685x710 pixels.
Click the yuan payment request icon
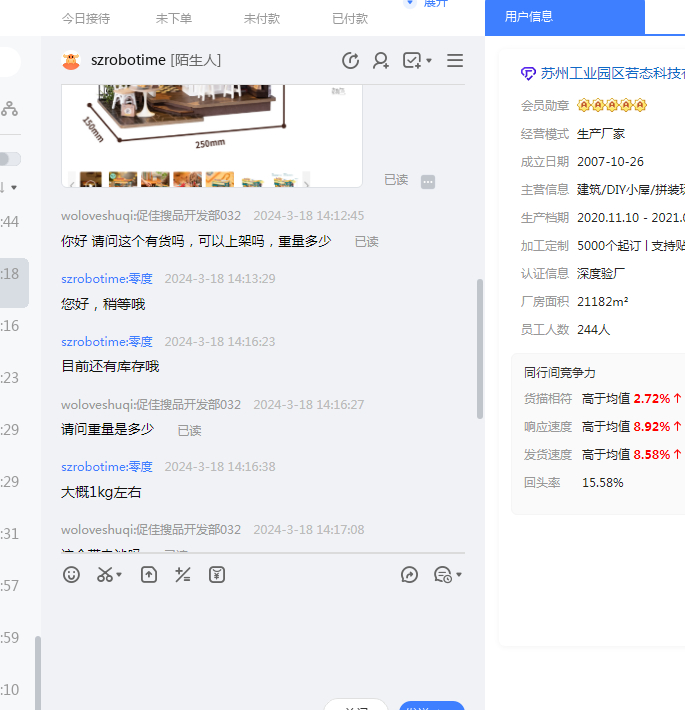(217, 574)
